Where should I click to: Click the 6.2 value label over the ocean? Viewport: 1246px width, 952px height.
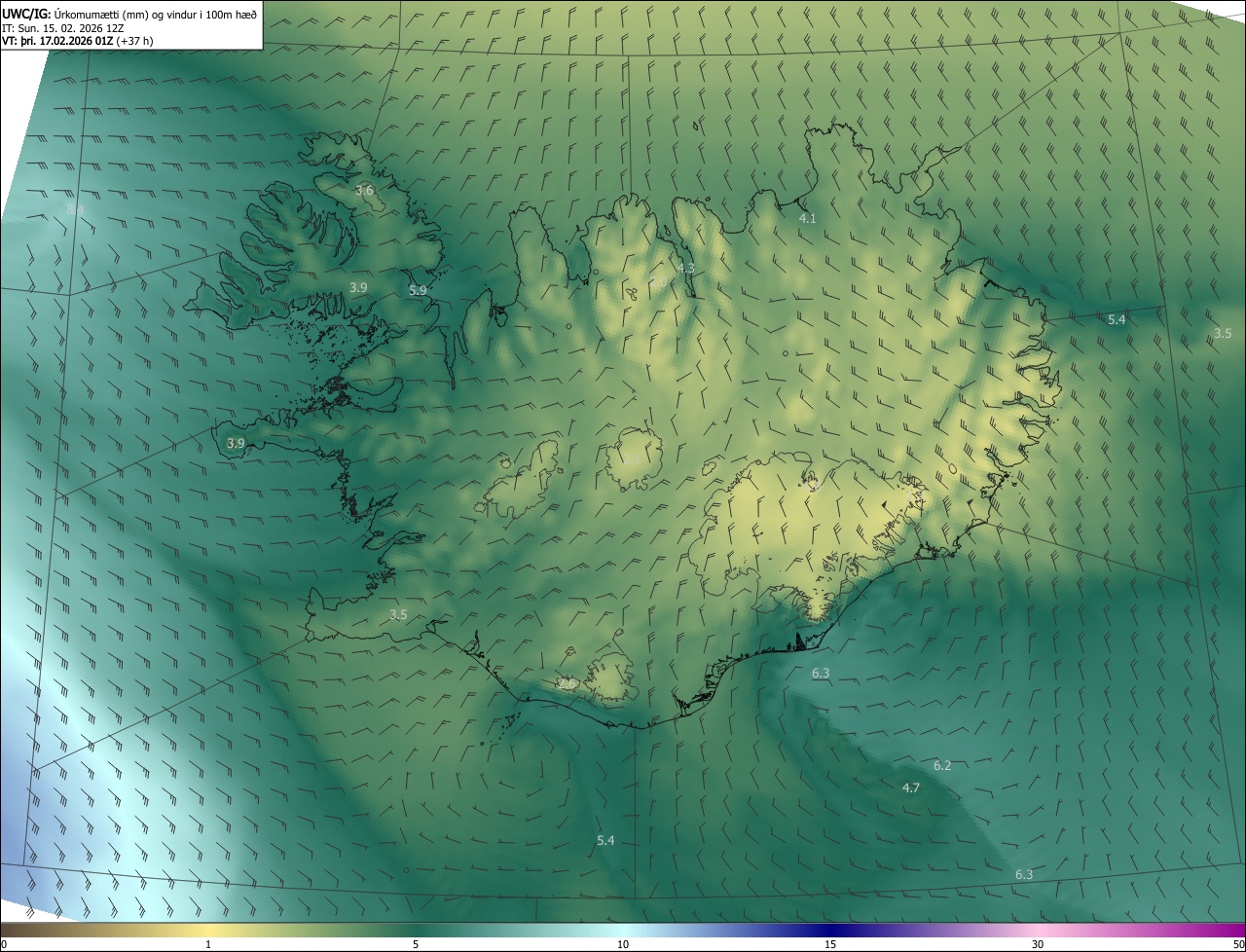pyautogui.click(x=942, y=766)
